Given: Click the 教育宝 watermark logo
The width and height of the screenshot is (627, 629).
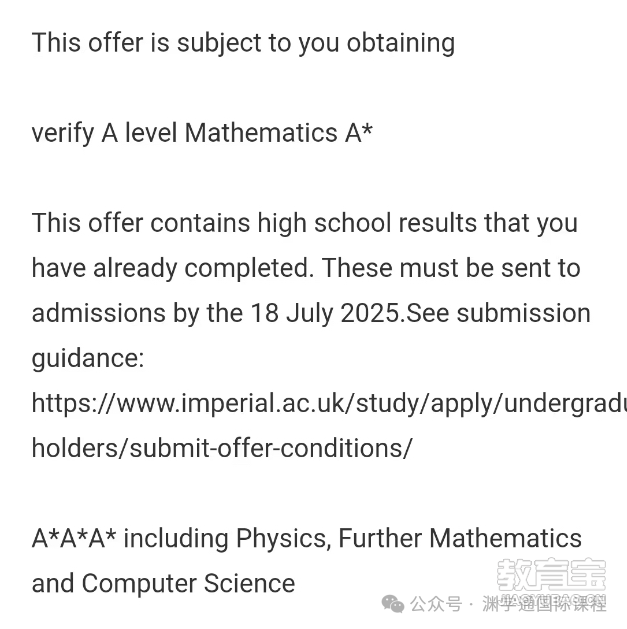Looking at the screenshot, I should click(552, 576).
